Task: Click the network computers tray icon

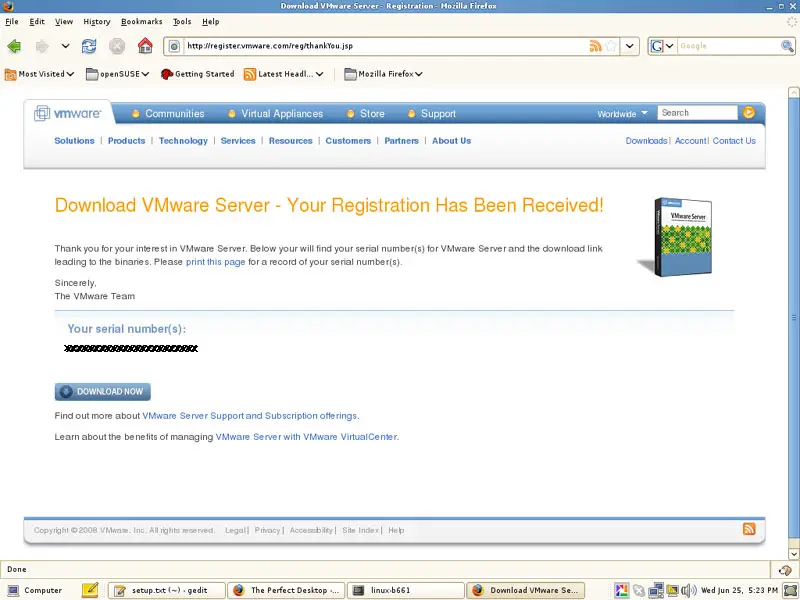Action: tap(656, 590)
